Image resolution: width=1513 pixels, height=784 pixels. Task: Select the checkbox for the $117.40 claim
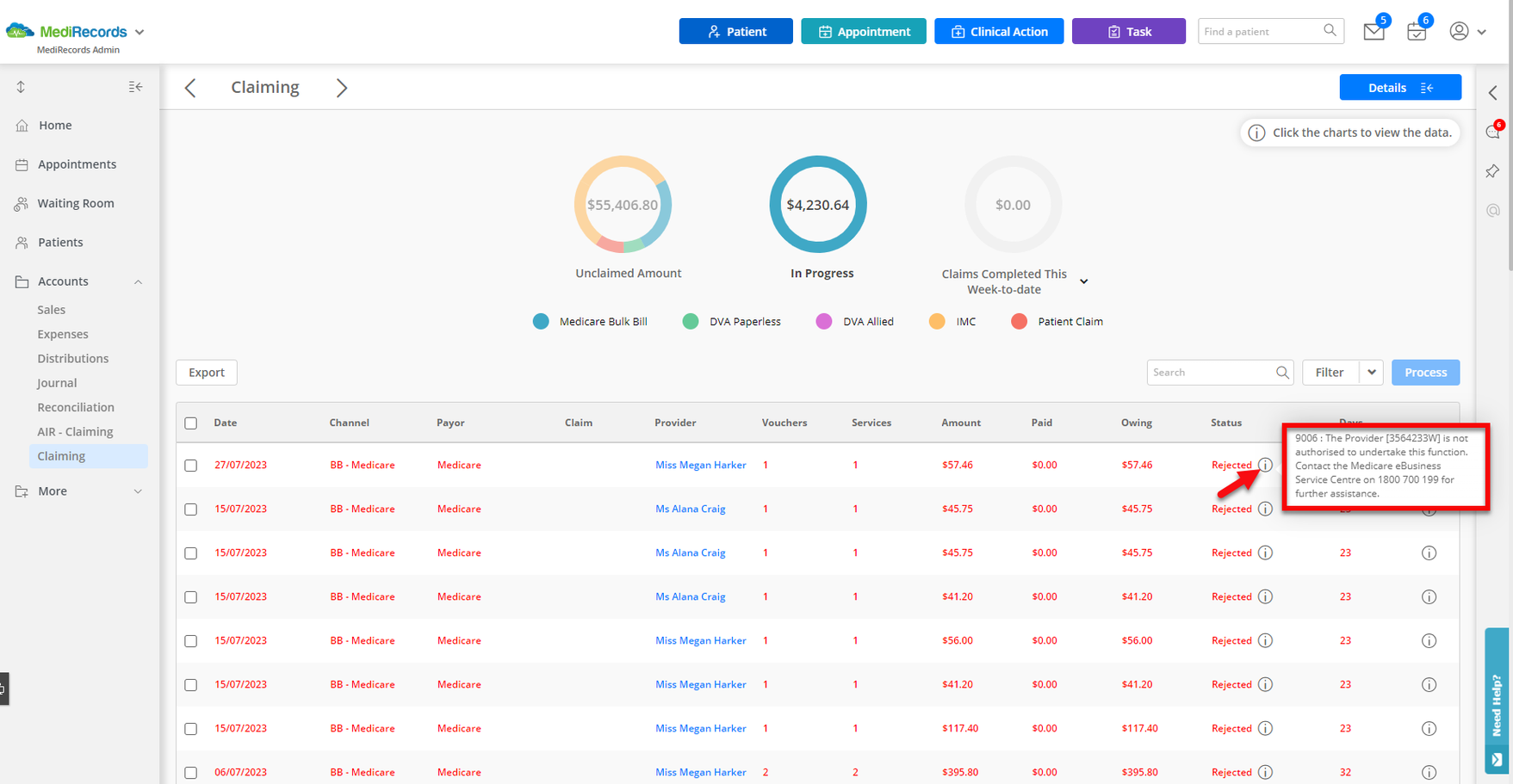click(191, 729)
